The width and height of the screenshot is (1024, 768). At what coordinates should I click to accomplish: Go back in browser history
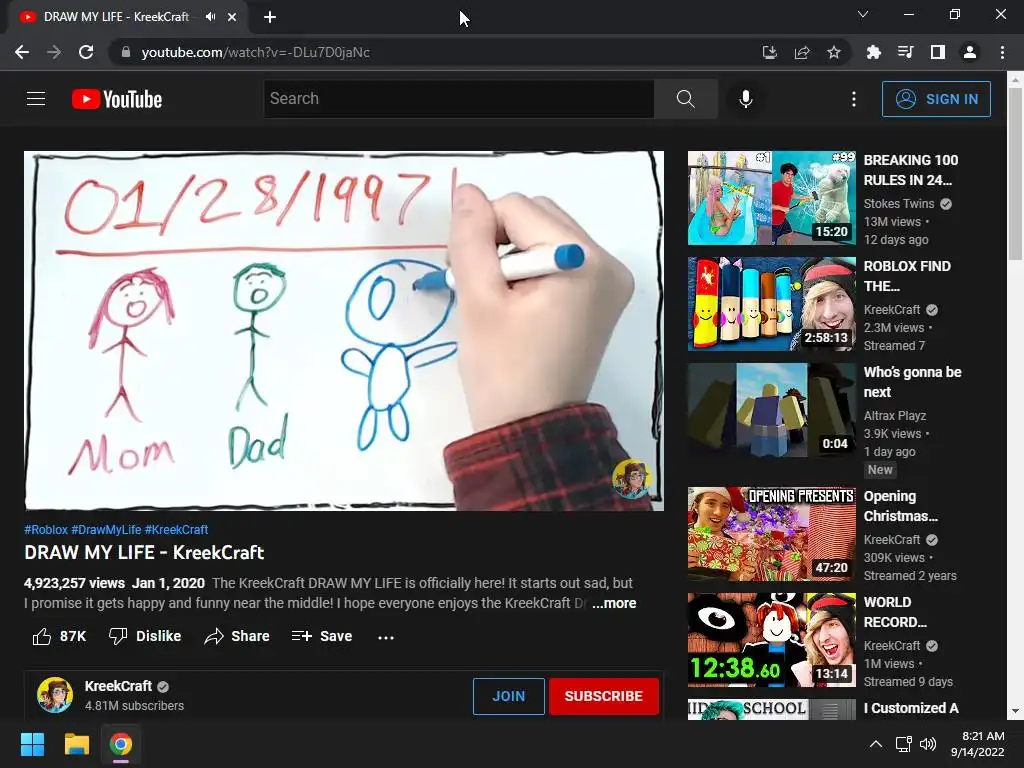point(22,52)
